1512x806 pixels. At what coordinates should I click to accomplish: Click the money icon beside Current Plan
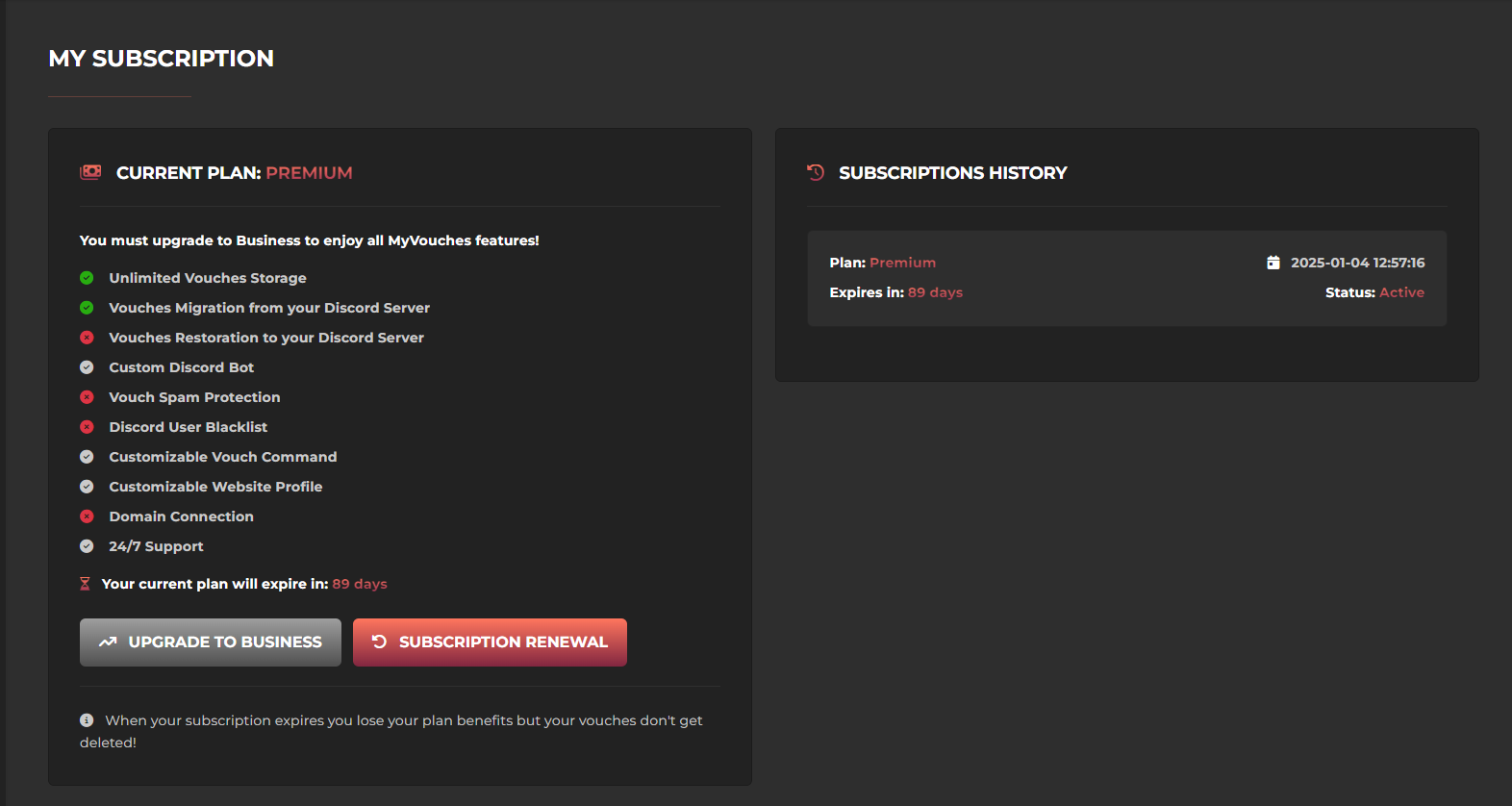(x=90, y=172)
